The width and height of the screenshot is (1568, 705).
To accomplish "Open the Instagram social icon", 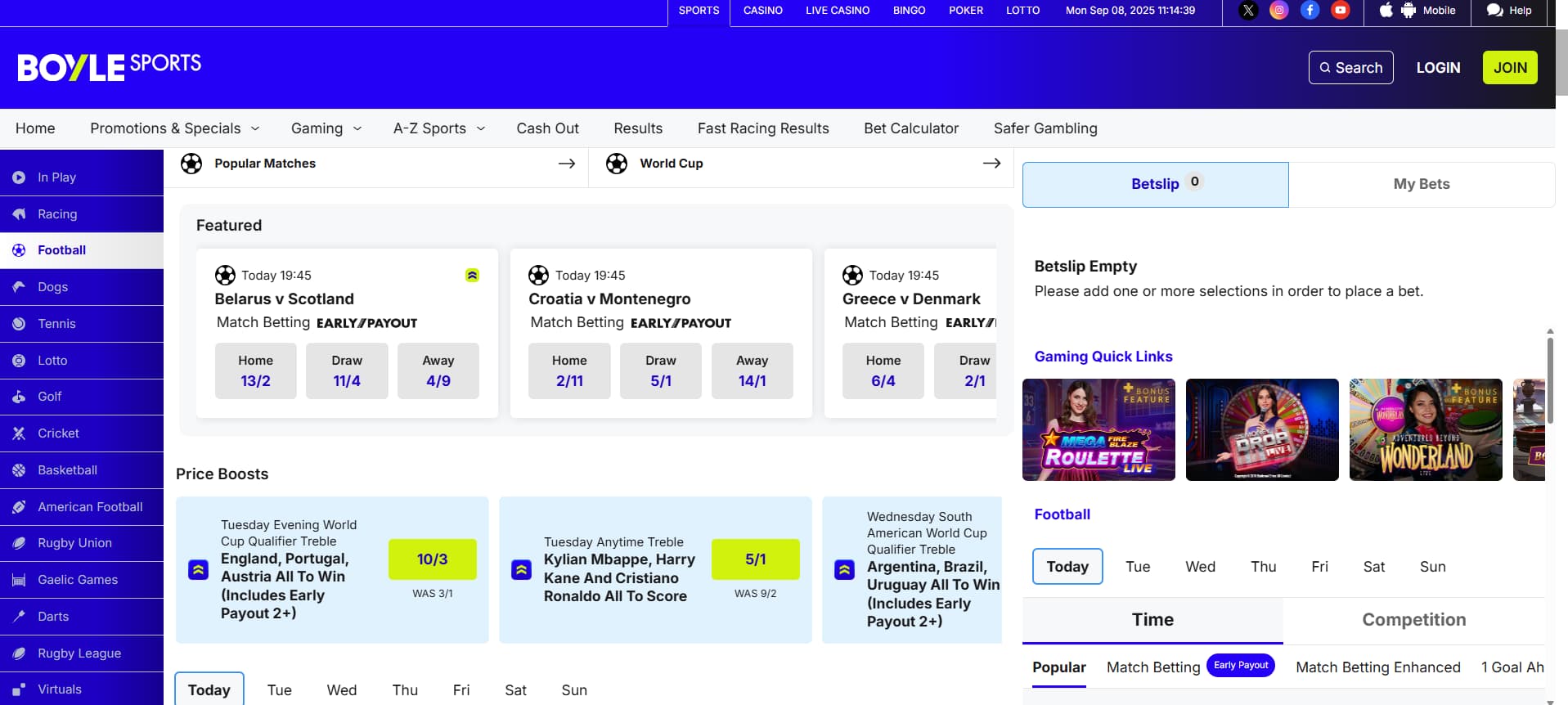I will click(x=1279, y=11).
